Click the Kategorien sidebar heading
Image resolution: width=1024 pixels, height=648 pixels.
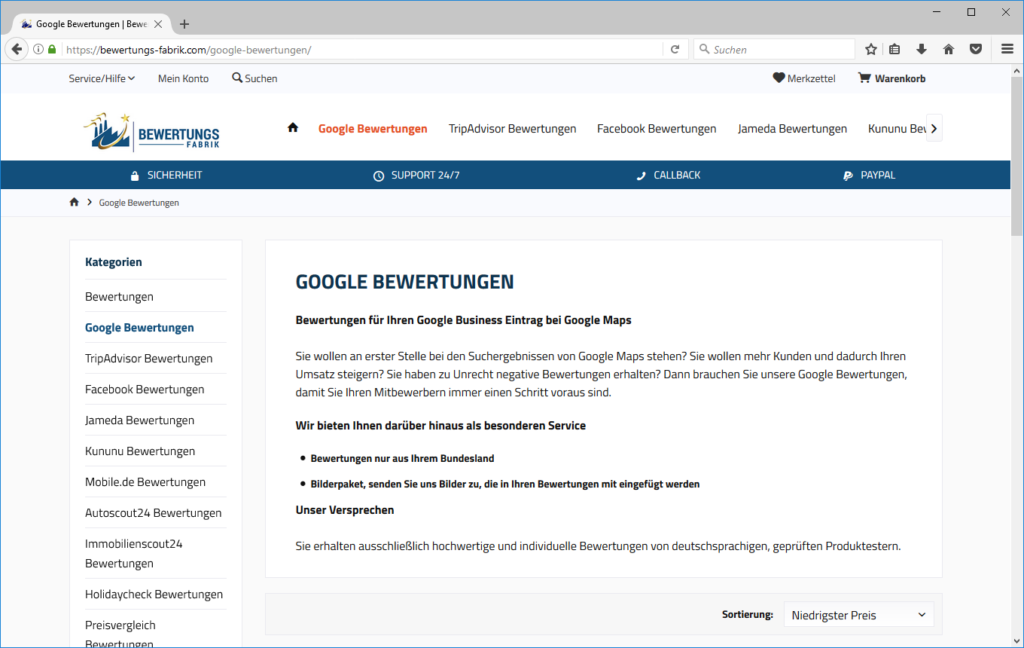[x=113, y=262]
